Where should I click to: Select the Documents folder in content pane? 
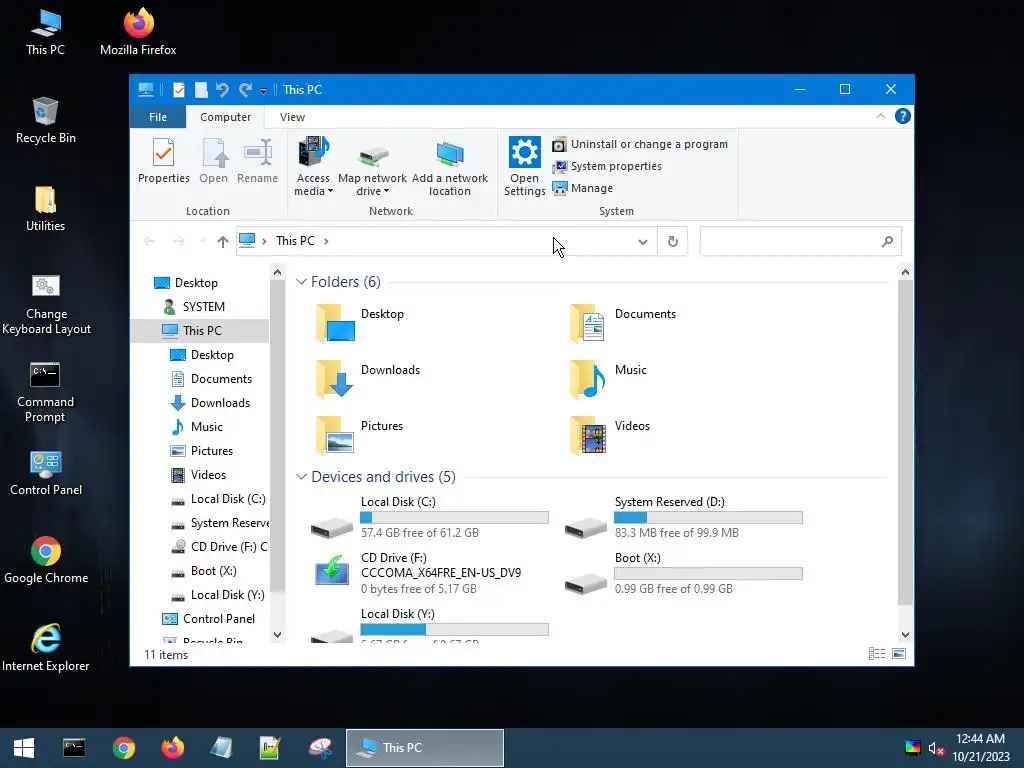tap(622, 323)
